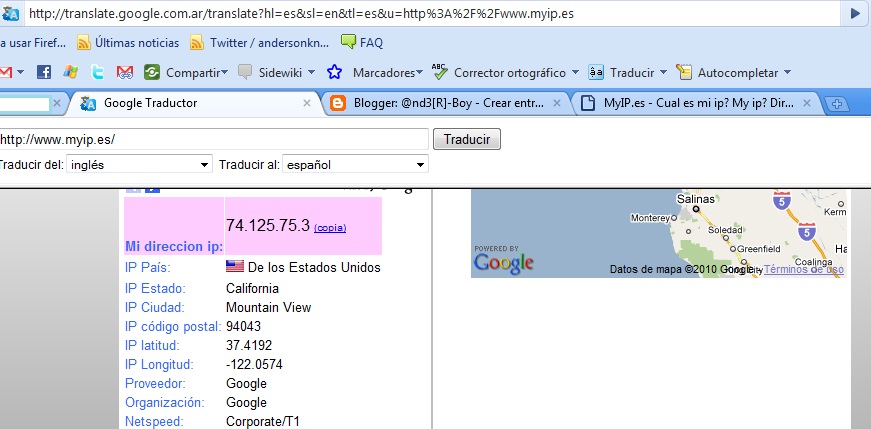Image resolution: width=871 pixels, height=429 pixels.
Task: Click the Autocompletar toolbar icon
Action: [684, 72]
